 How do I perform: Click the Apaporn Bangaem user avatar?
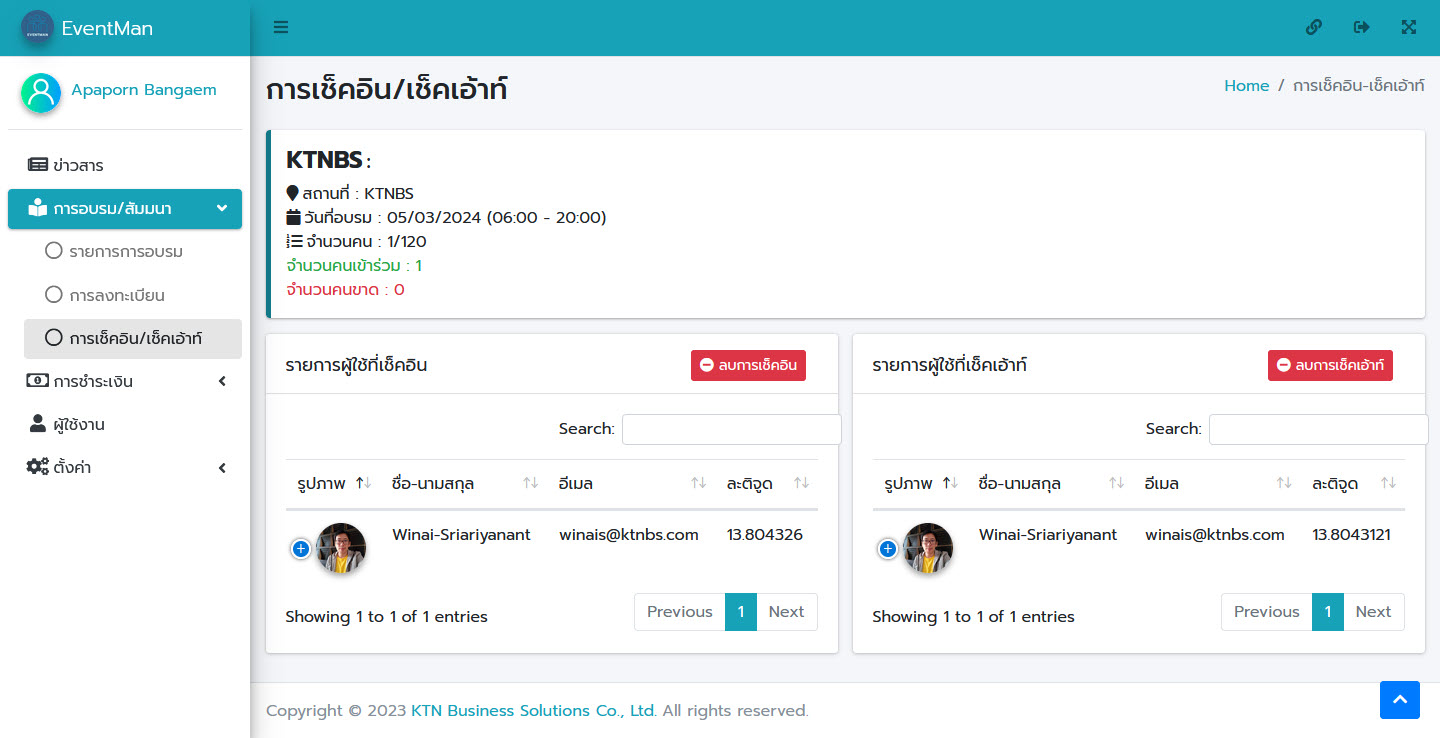(41, 92)
